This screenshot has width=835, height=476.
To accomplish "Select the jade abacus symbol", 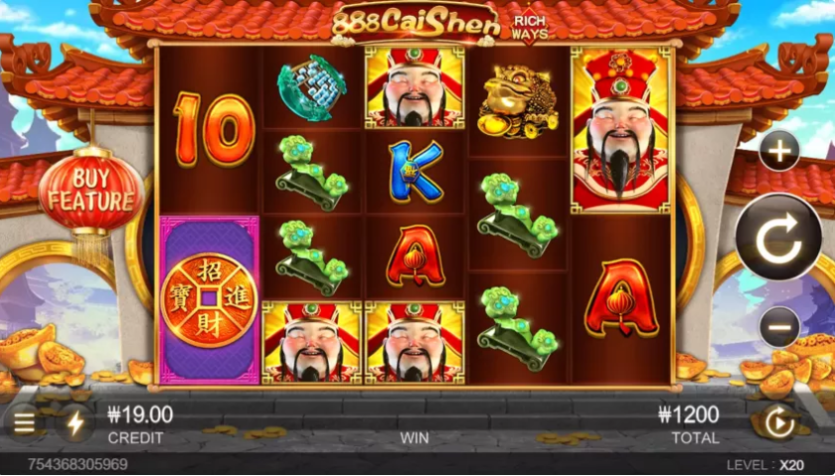I will pyautogui.click(x=312, y=87).
